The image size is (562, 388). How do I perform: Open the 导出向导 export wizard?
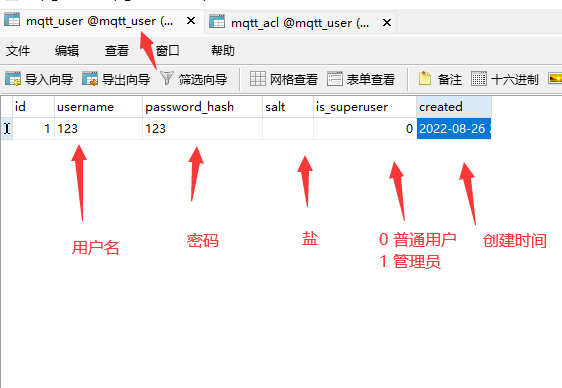click(116, 79)
